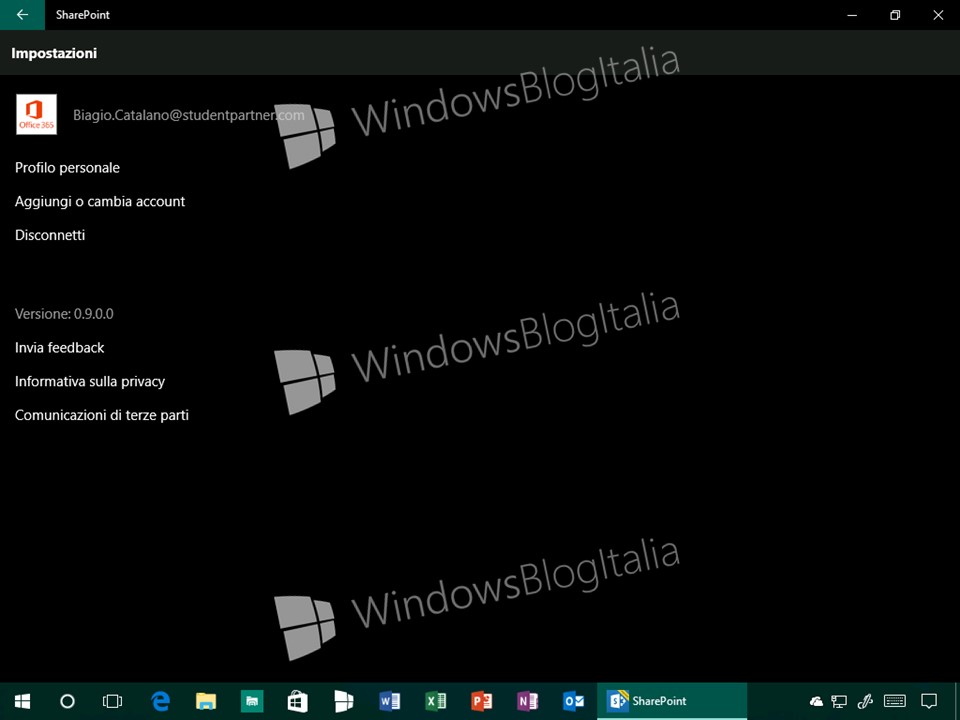Click the SharePoint taskbar button

(x=672, y=701)
